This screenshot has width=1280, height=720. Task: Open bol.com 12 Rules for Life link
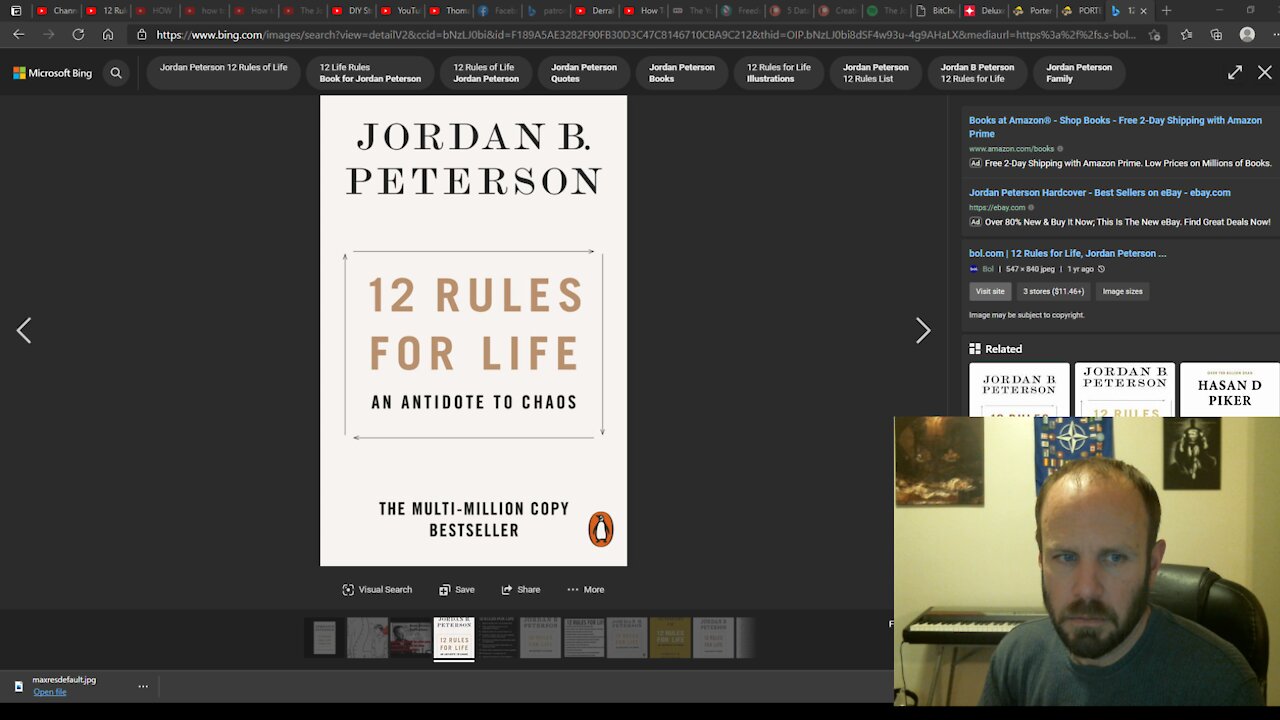pyautogui.click(x=1067, y=254)
